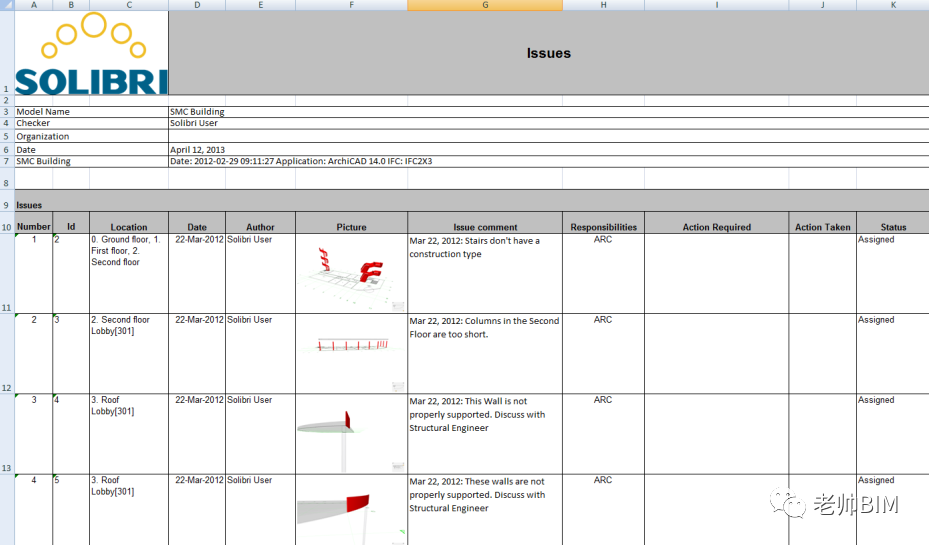Select column F header
929x545 pixels.
point(351,5)
